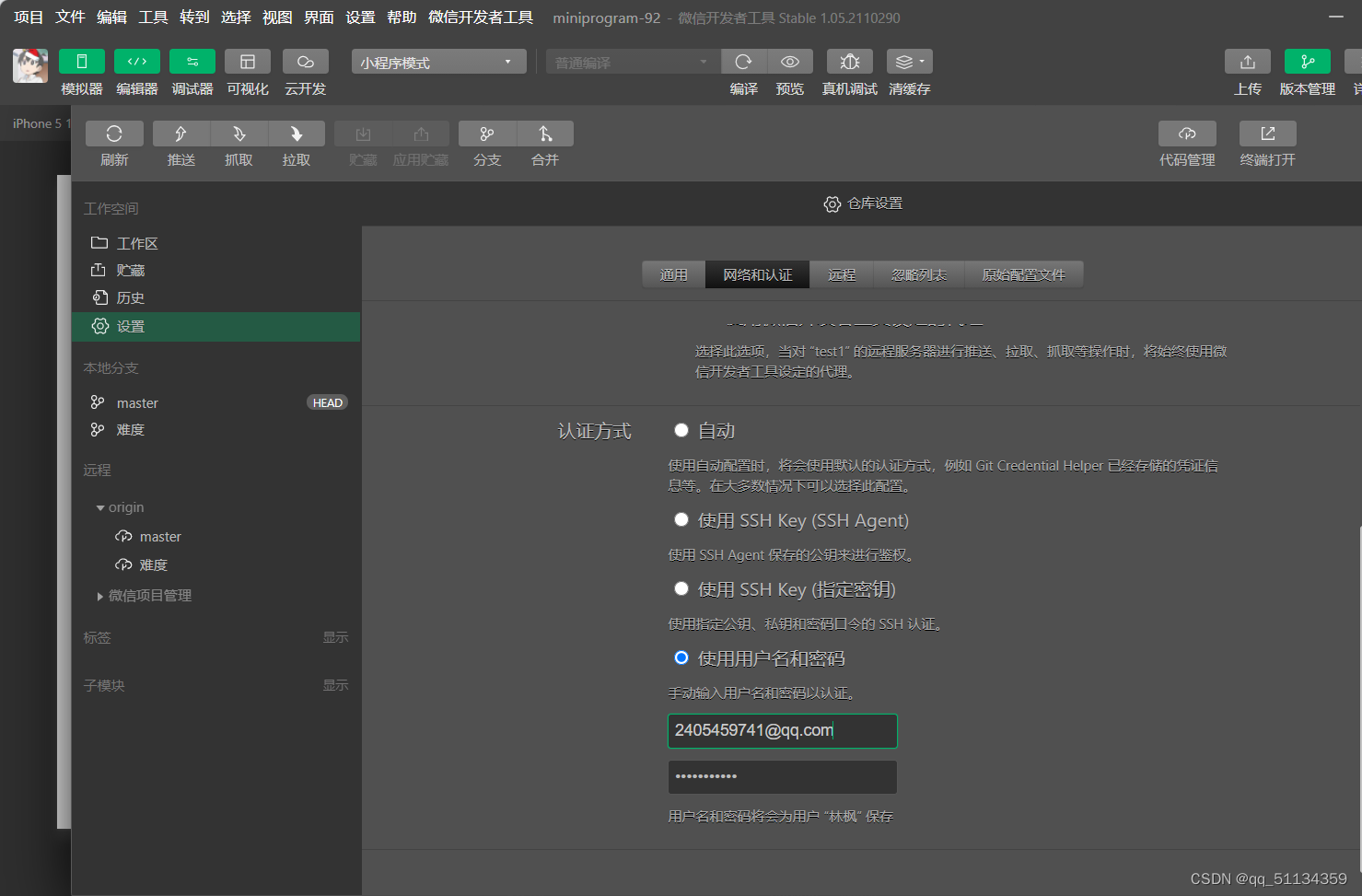Open the 文件 menu
Image resolution: width=1362 pixels, height=896 pixels.
click(x=70, y=17)
